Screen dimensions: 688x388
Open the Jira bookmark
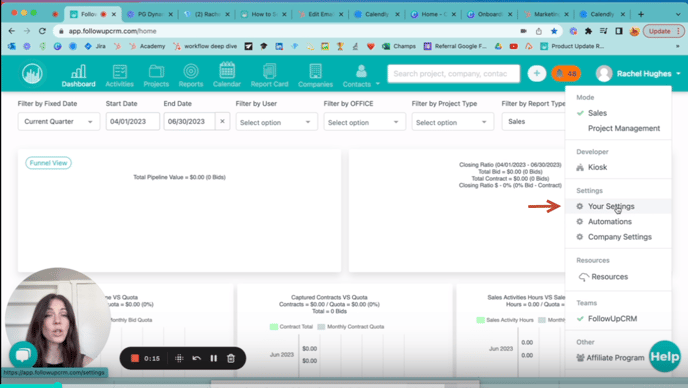(95, 46)
